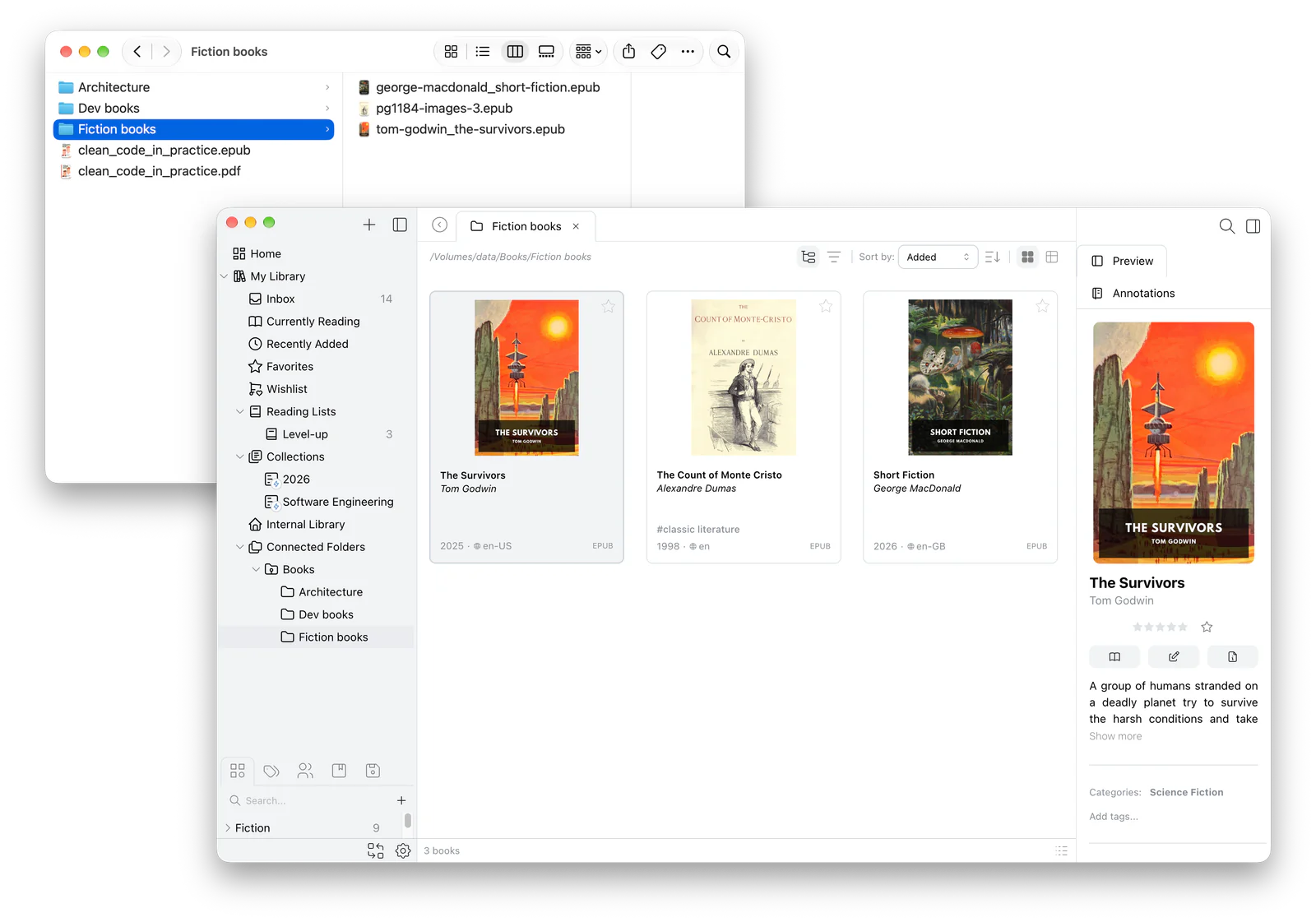1316x922 pixels.
Task: Collapse the Connected Folders section
Action: 240,547
